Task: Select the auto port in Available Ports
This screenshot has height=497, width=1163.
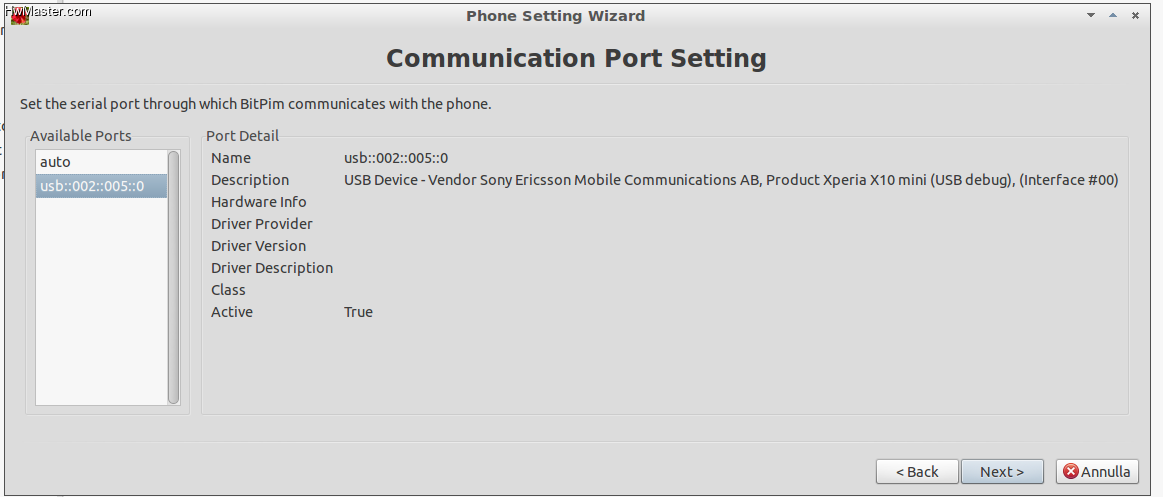Action: [102, 162]
